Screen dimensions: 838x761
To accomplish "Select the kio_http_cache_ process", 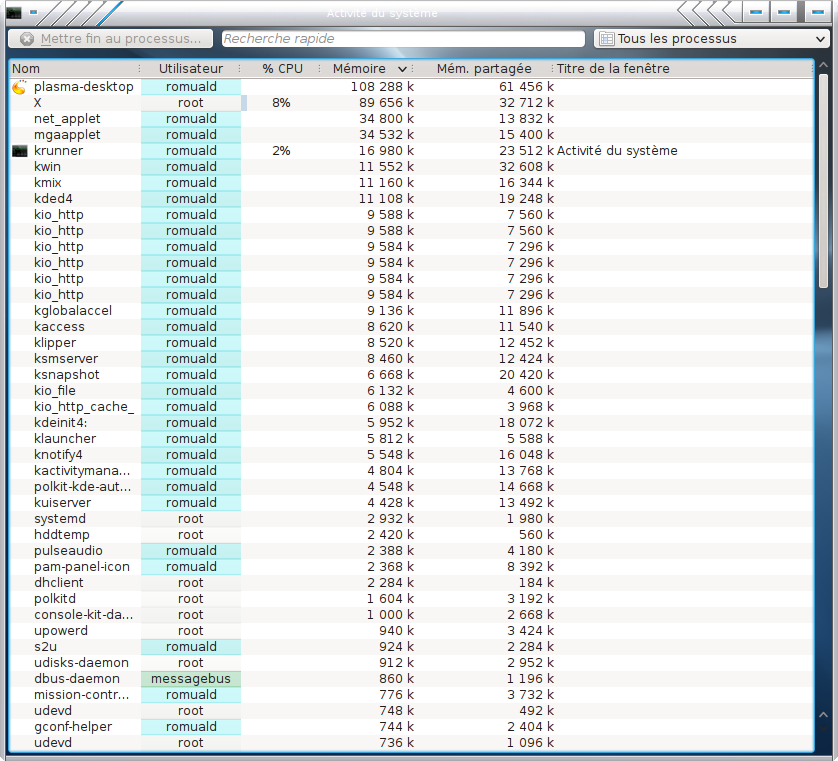I will pos(83,407).
